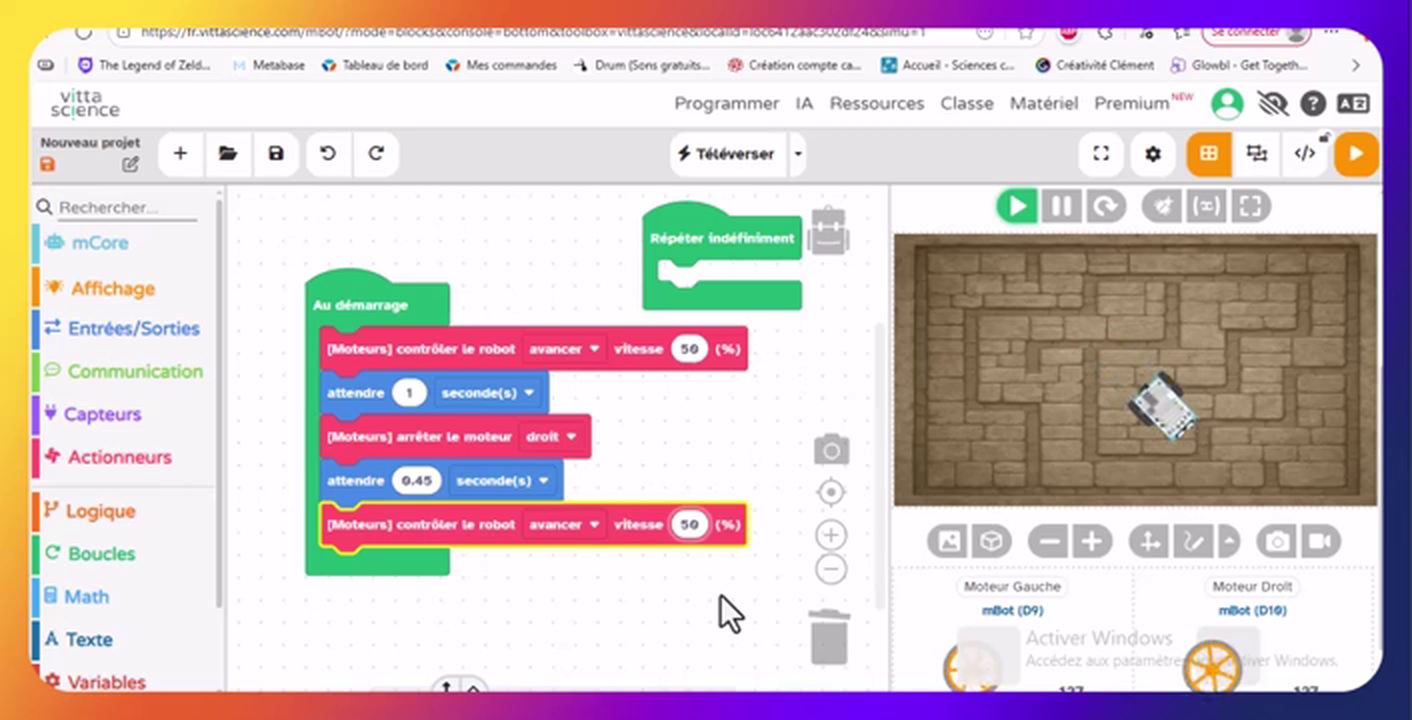
Task: Open the Ressources menu
Action: (876, 103)
